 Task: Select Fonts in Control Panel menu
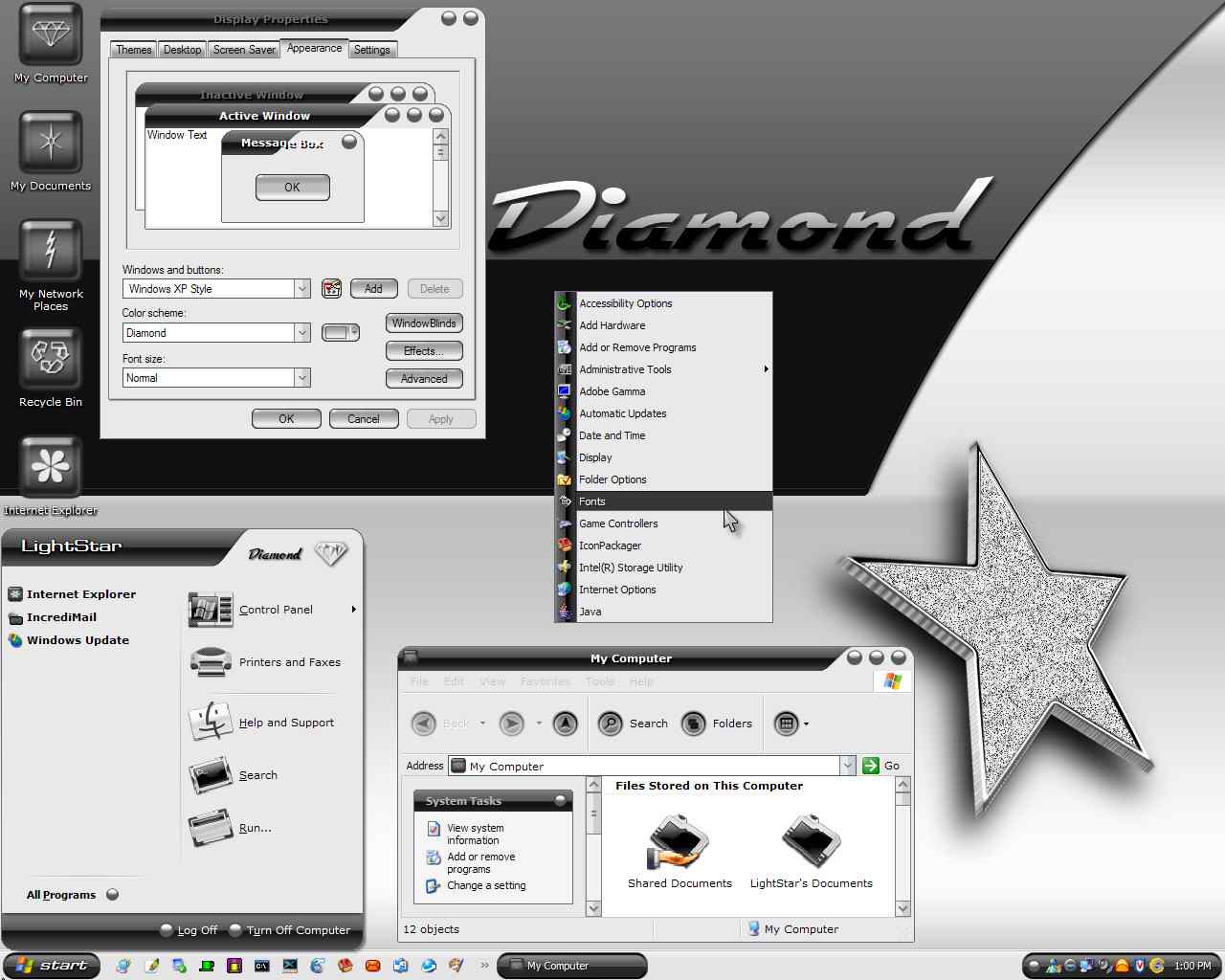[x=663, y=501]
